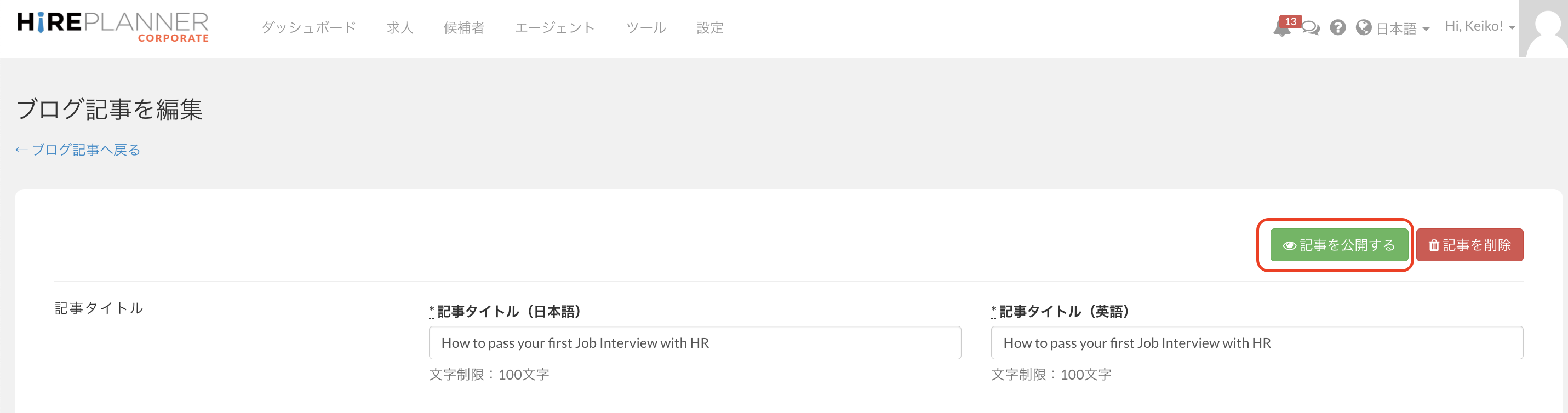Click the HirePlanner Corporate logo
Viewport: 1568px width, 413px height.
point(113,27)
